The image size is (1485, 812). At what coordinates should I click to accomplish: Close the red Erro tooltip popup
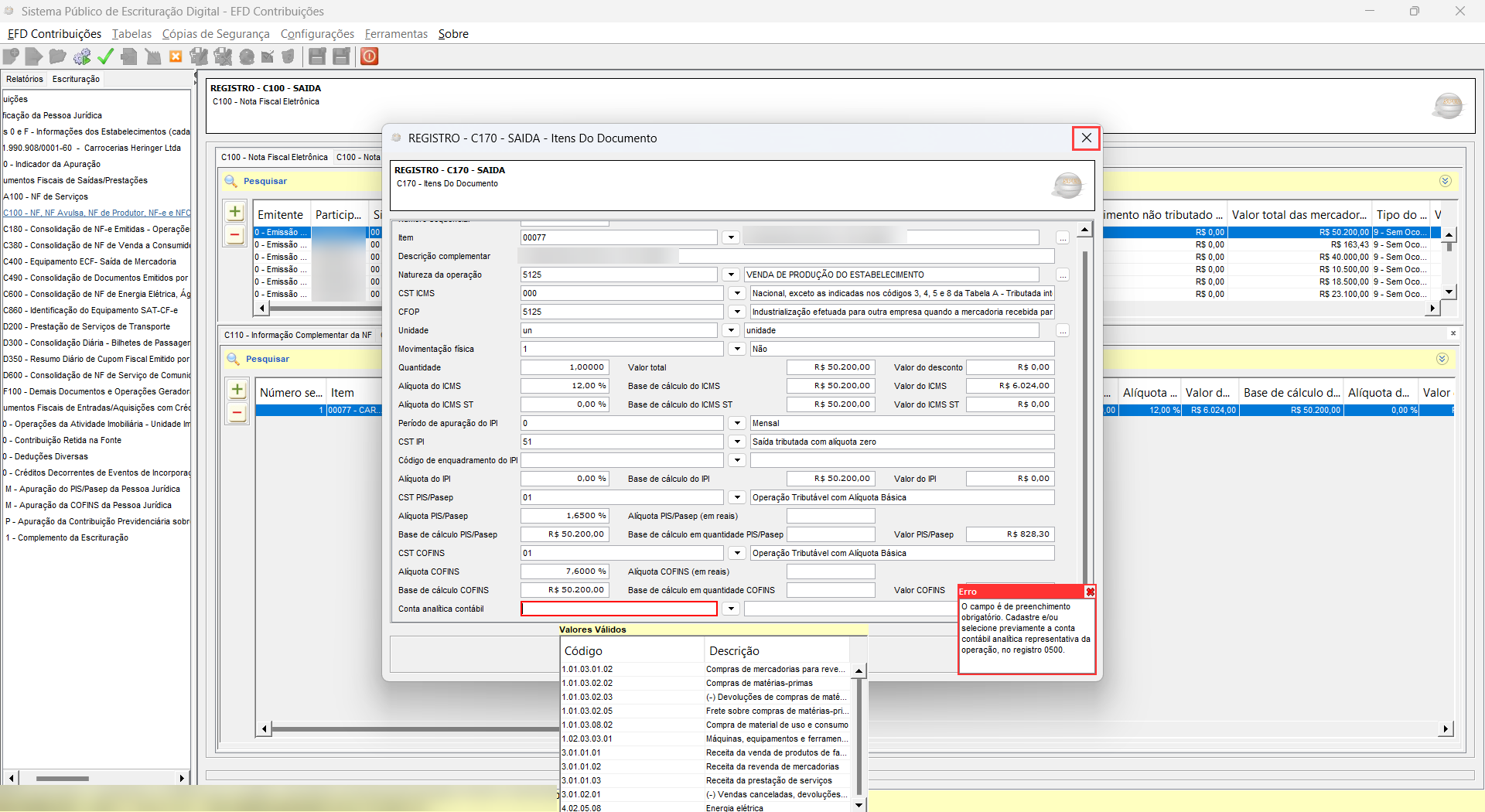point(1090,592)
